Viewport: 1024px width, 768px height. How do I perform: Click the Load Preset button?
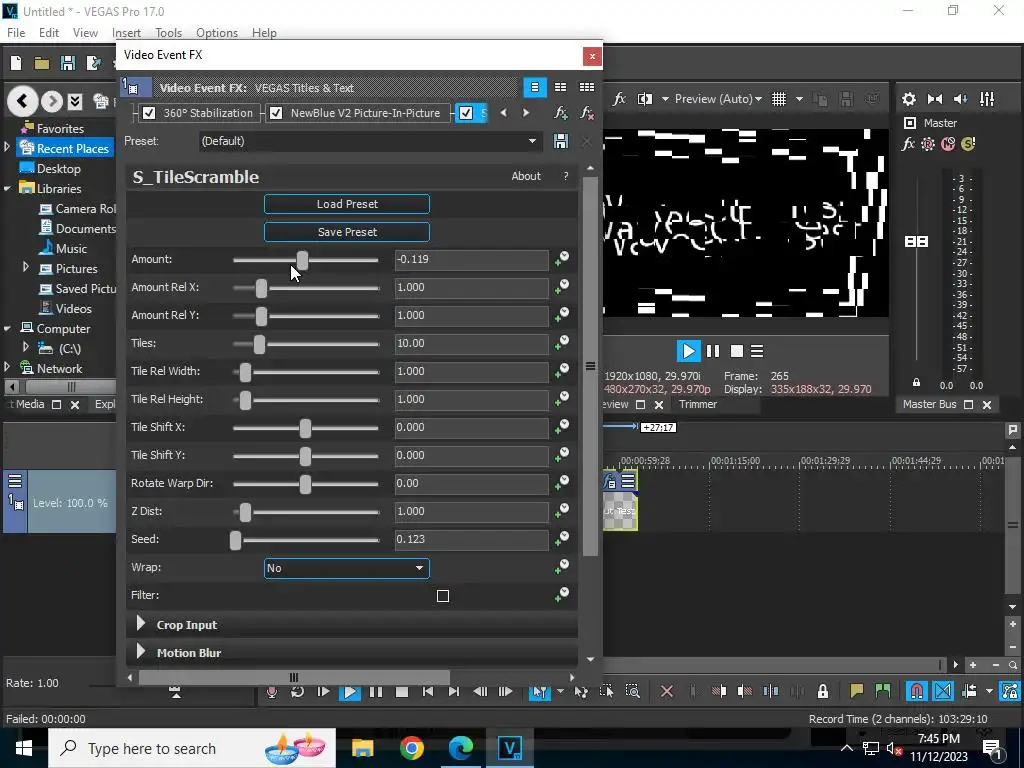pos(347,204)
